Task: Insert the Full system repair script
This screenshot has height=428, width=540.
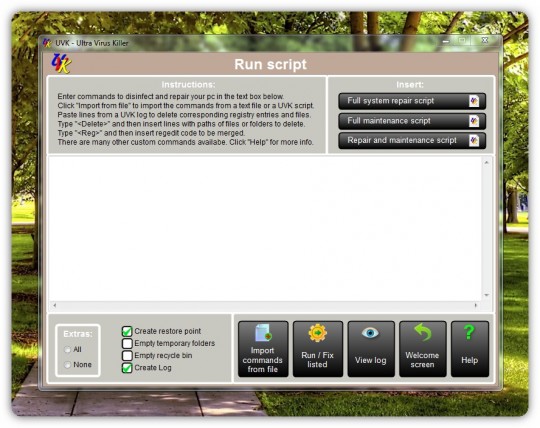Action: [x=412, y=101]
